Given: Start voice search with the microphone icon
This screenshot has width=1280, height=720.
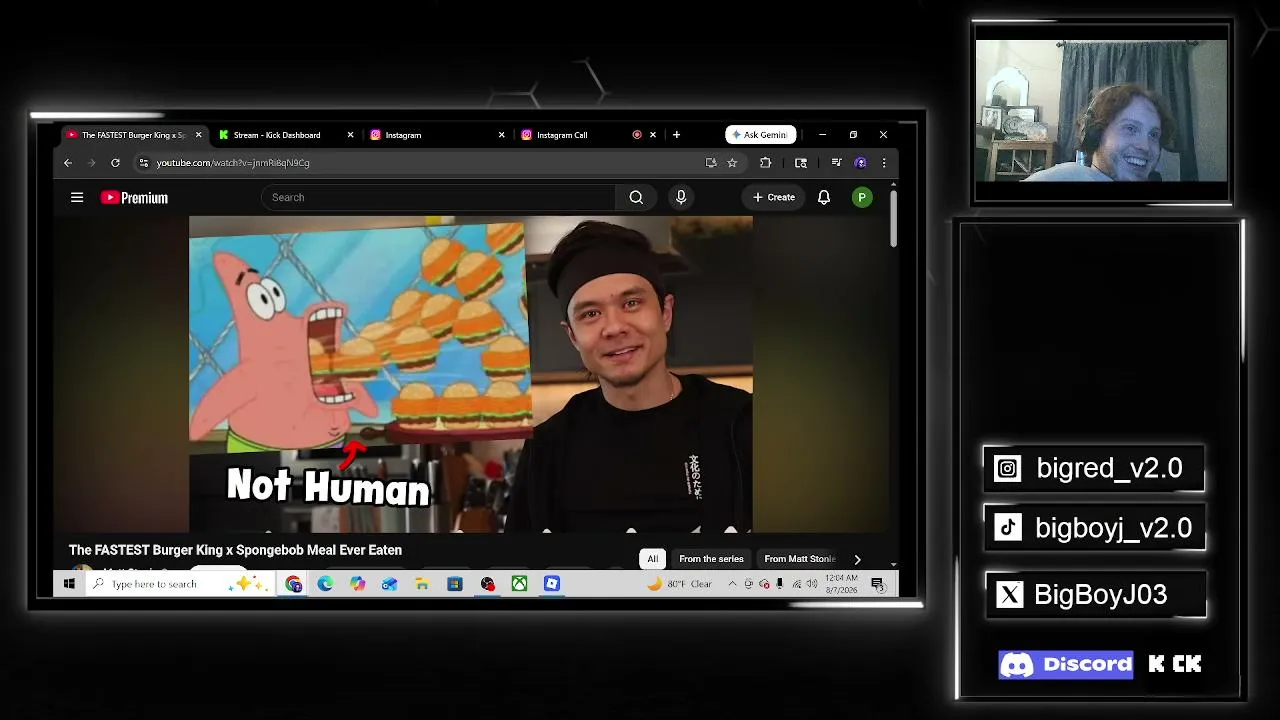Looking at the screenshot, I should (x=681, y=197).
